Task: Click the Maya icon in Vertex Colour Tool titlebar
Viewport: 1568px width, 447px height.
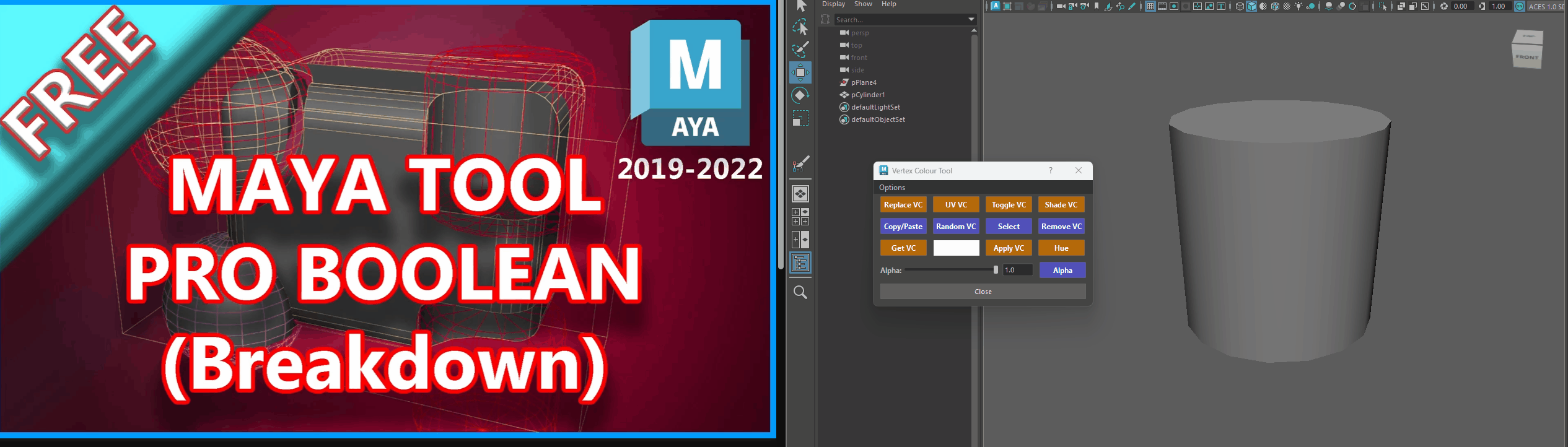Action: click(x=883, y=170)
